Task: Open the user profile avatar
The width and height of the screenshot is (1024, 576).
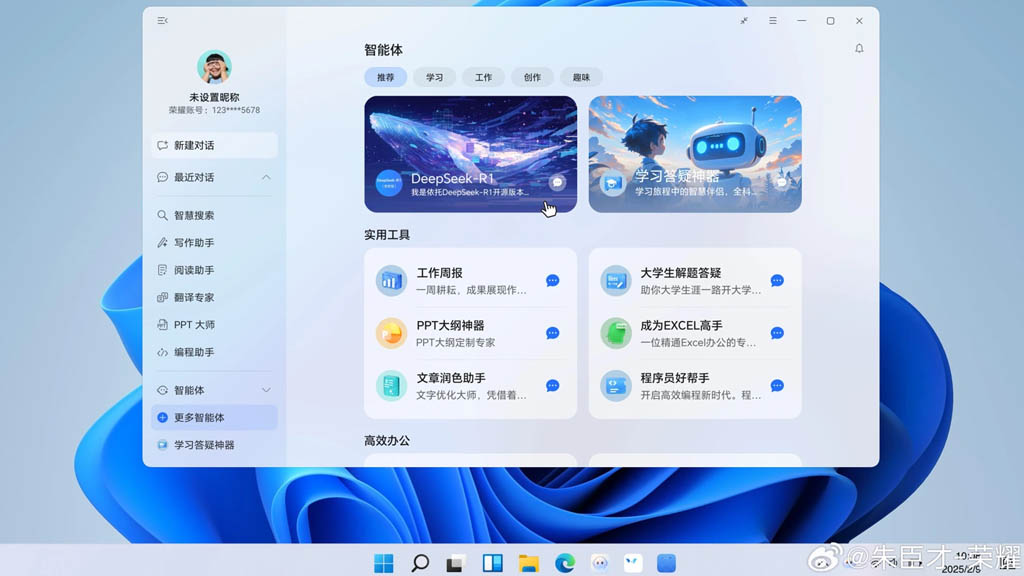Action: coord(214,67)
